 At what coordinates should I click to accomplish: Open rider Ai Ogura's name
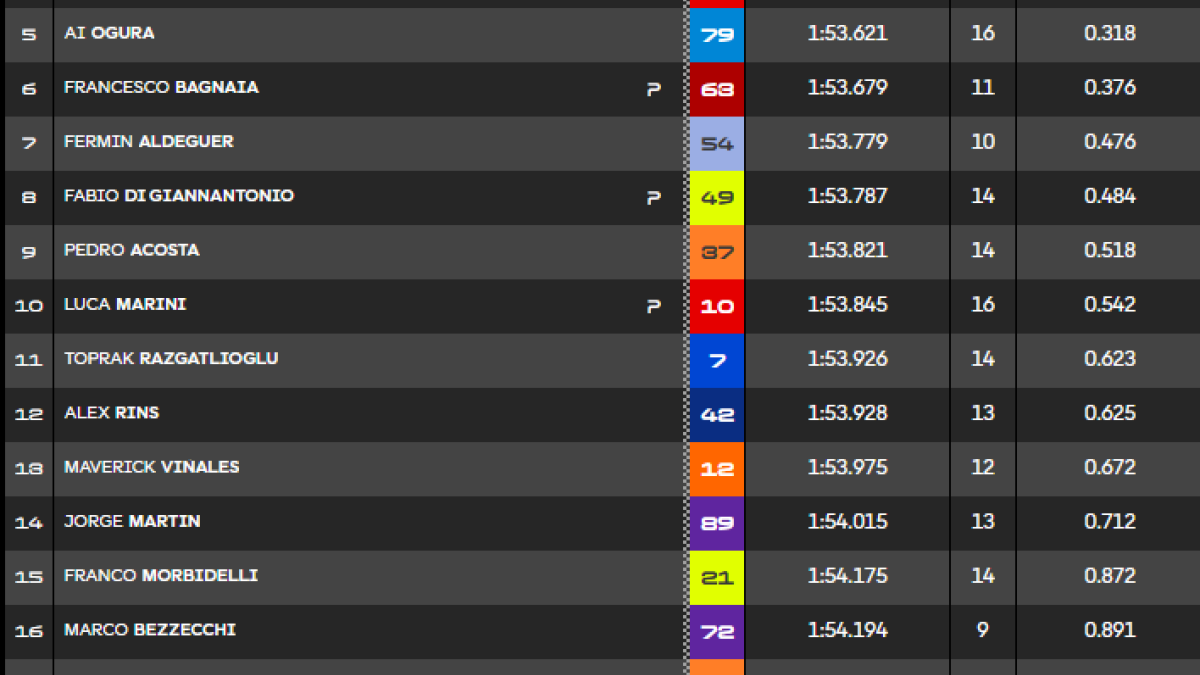pos(109,33)
